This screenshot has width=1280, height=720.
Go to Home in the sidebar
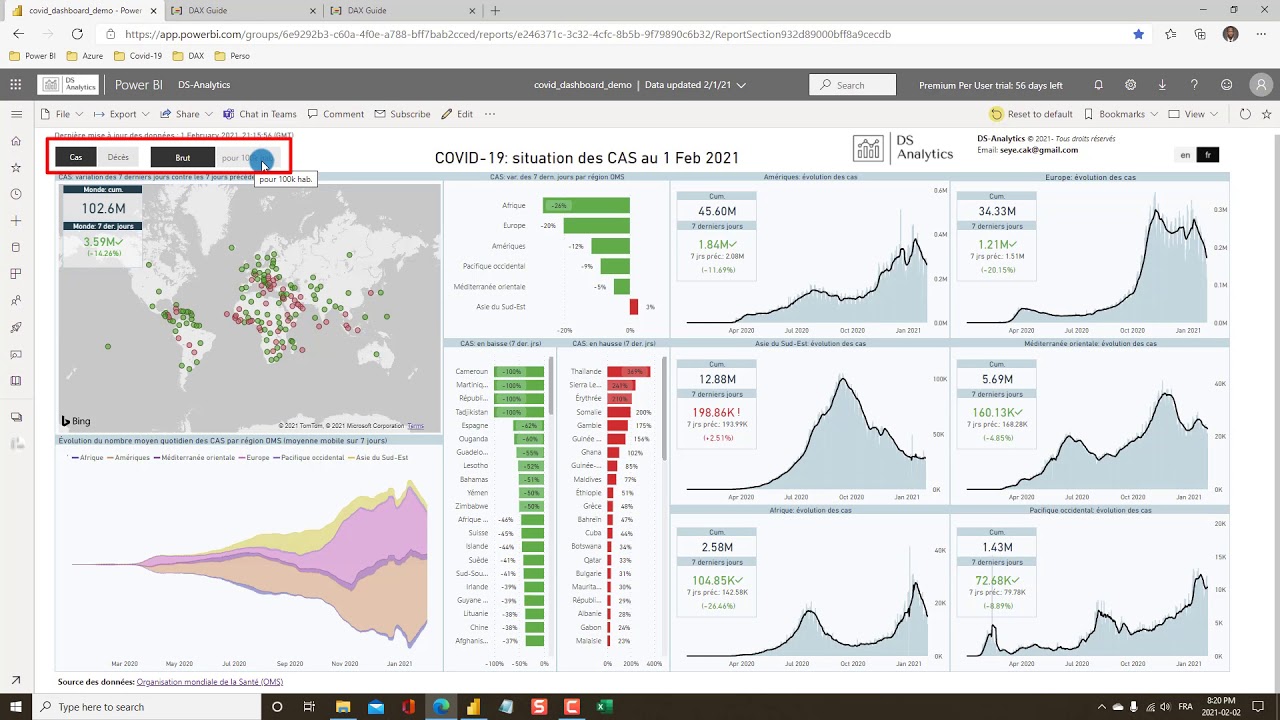point(16,141)
